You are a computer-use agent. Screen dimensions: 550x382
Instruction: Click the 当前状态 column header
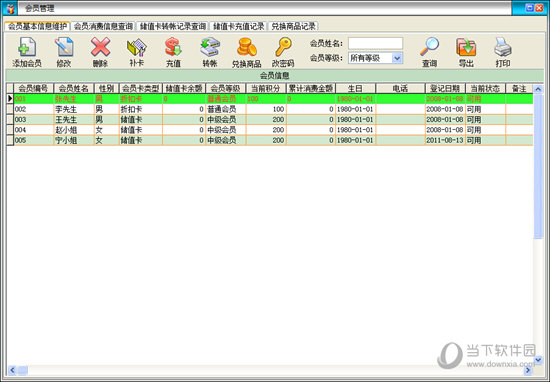tap(485, 88)
